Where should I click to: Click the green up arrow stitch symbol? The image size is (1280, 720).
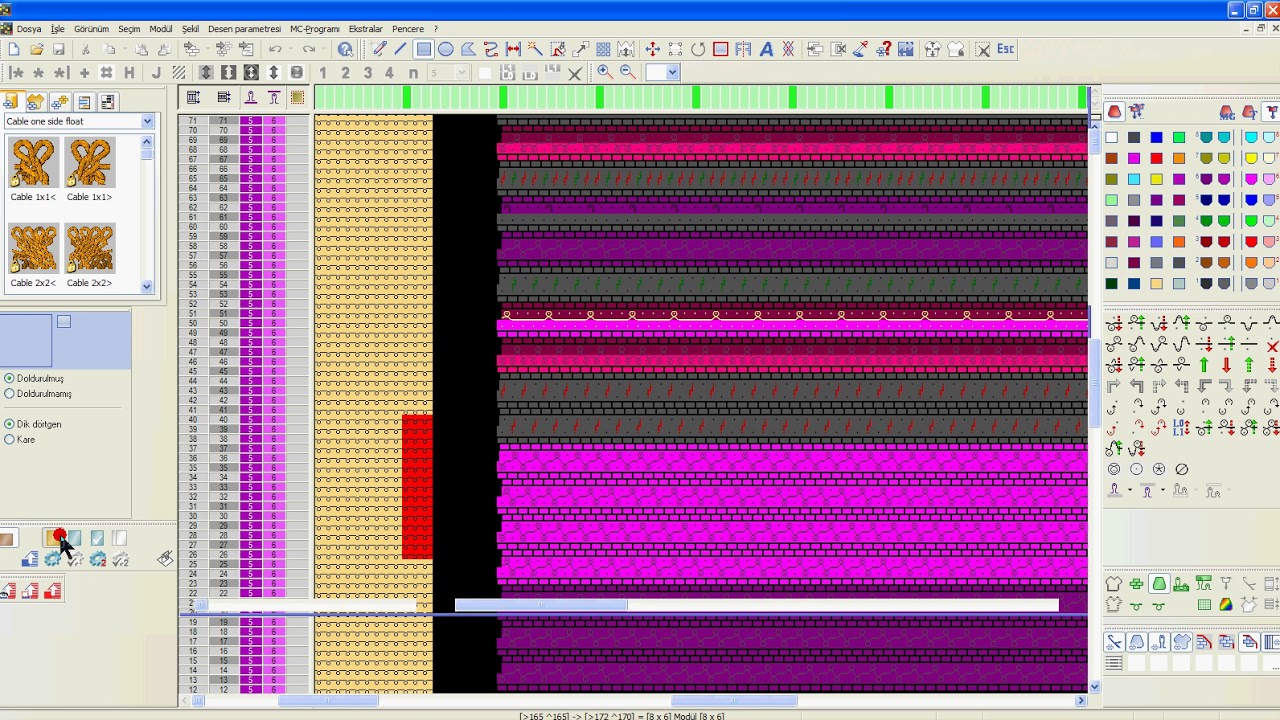(x=1204, y=366)
